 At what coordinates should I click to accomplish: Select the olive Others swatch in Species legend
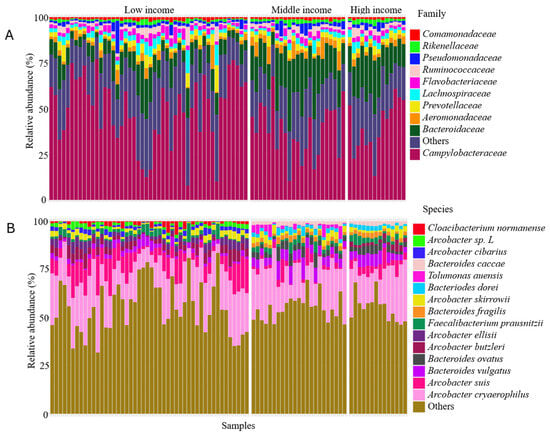point(419,407)
